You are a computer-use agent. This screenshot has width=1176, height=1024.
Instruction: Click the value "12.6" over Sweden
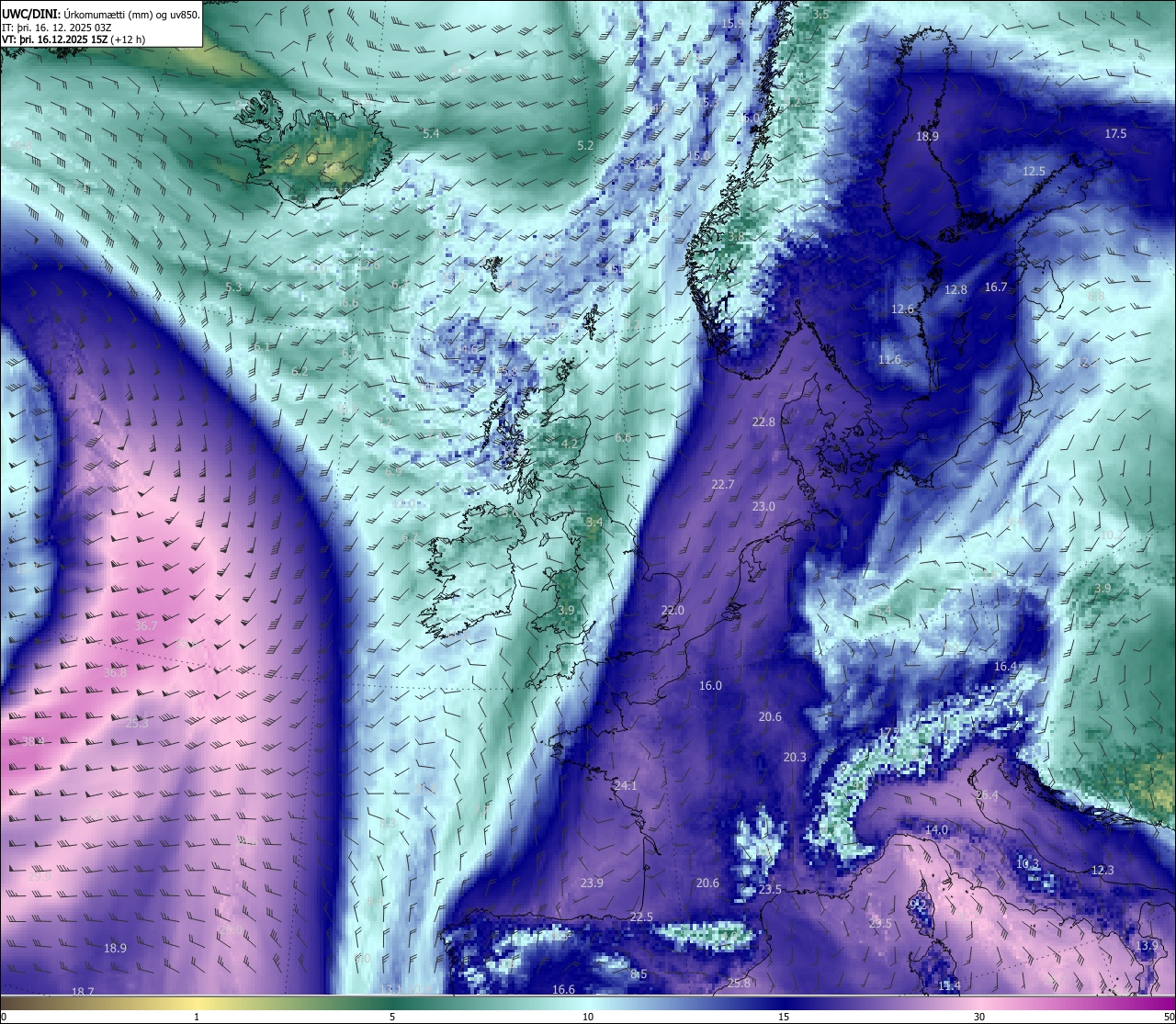click(x=902, y=309)
